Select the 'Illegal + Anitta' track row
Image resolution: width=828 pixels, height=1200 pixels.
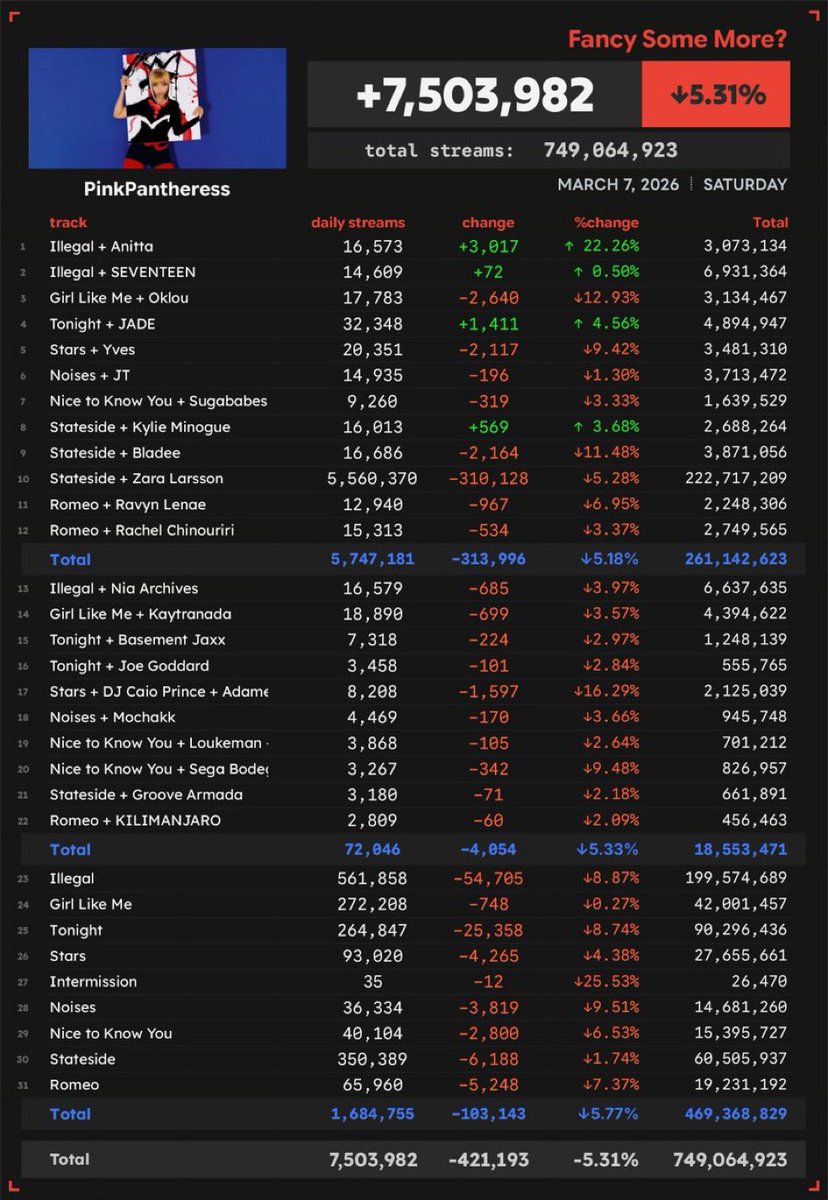(x=414, y=246)
